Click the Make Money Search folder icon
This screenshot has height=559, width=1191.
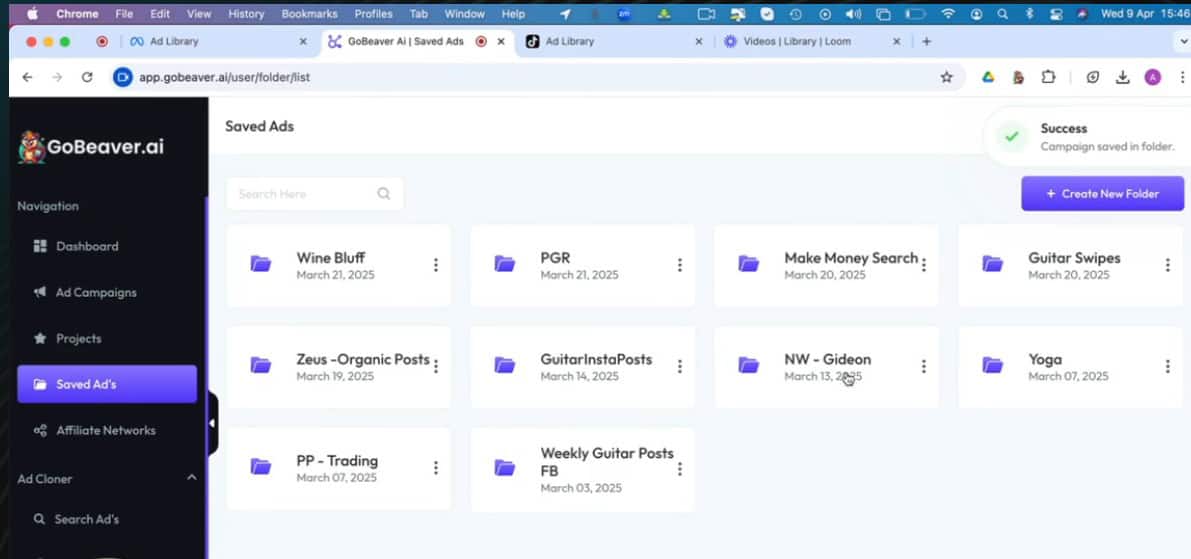748,264
